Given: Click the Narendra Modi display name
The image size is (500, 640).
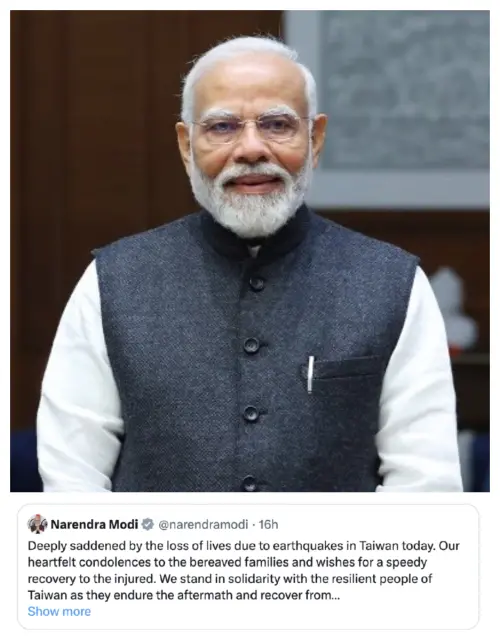Looking at the screenshot, I should [94, 524].
